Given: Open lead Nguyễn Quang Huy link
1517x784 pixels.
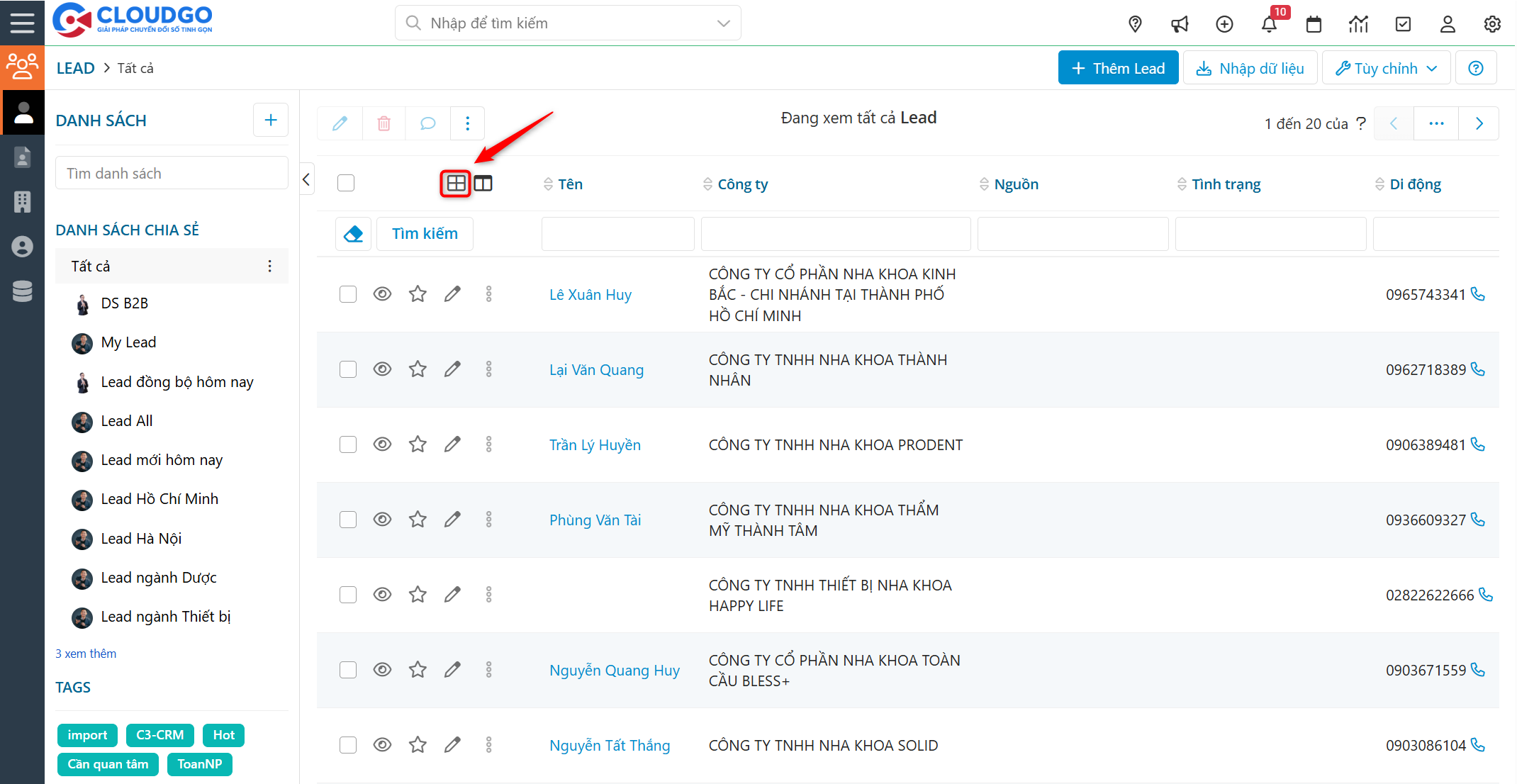Looking at the screenshot, I should point(614,670).
